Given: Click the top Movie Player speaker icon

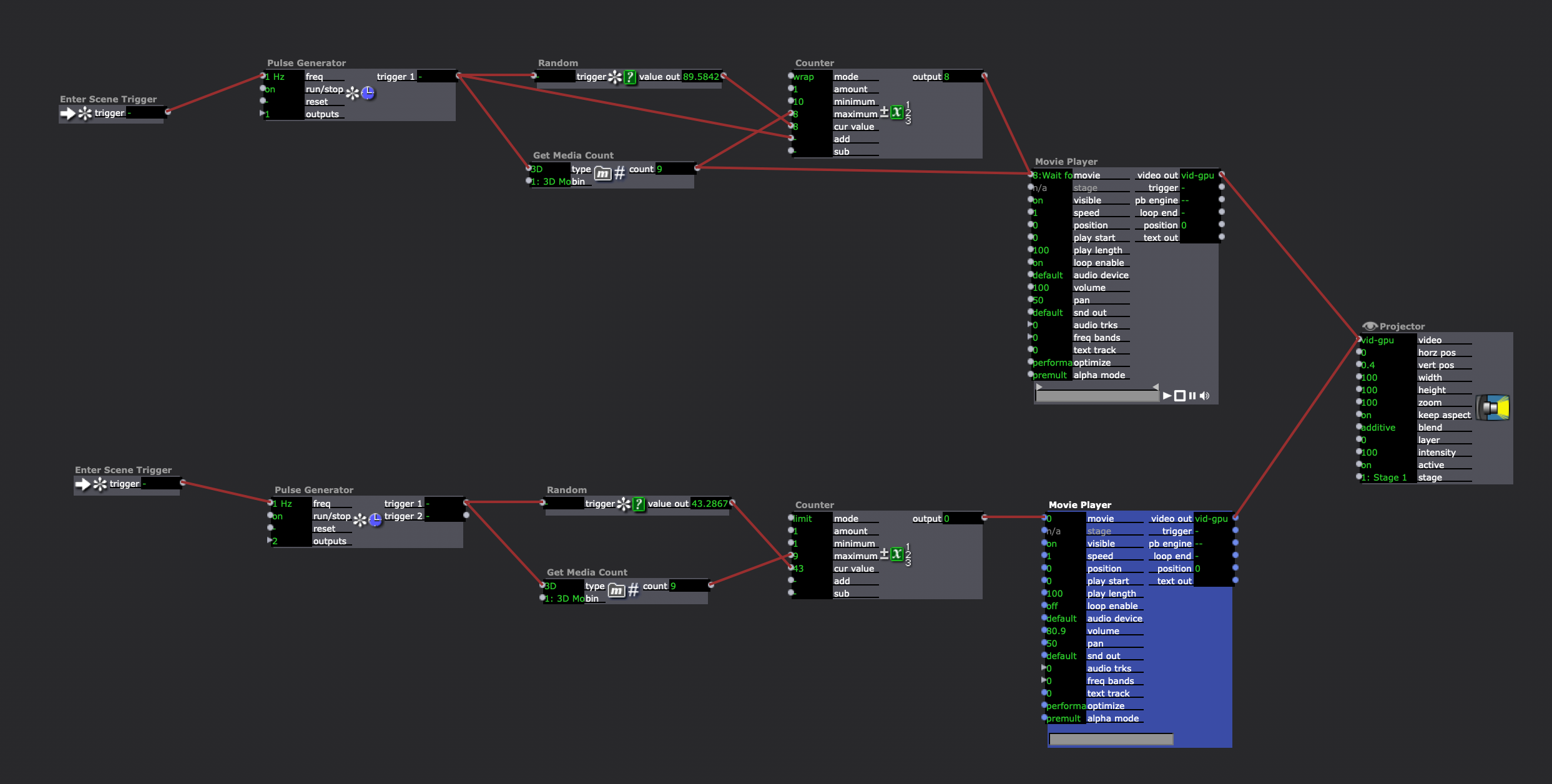Looking at the screenshot, I should [x=1205, y=396].
